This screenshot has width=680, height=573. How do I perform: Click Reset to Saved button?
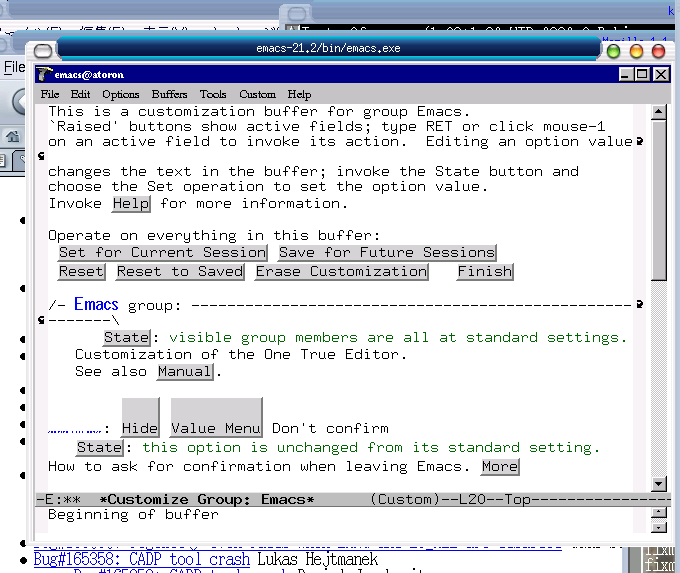tap(180, 272)
